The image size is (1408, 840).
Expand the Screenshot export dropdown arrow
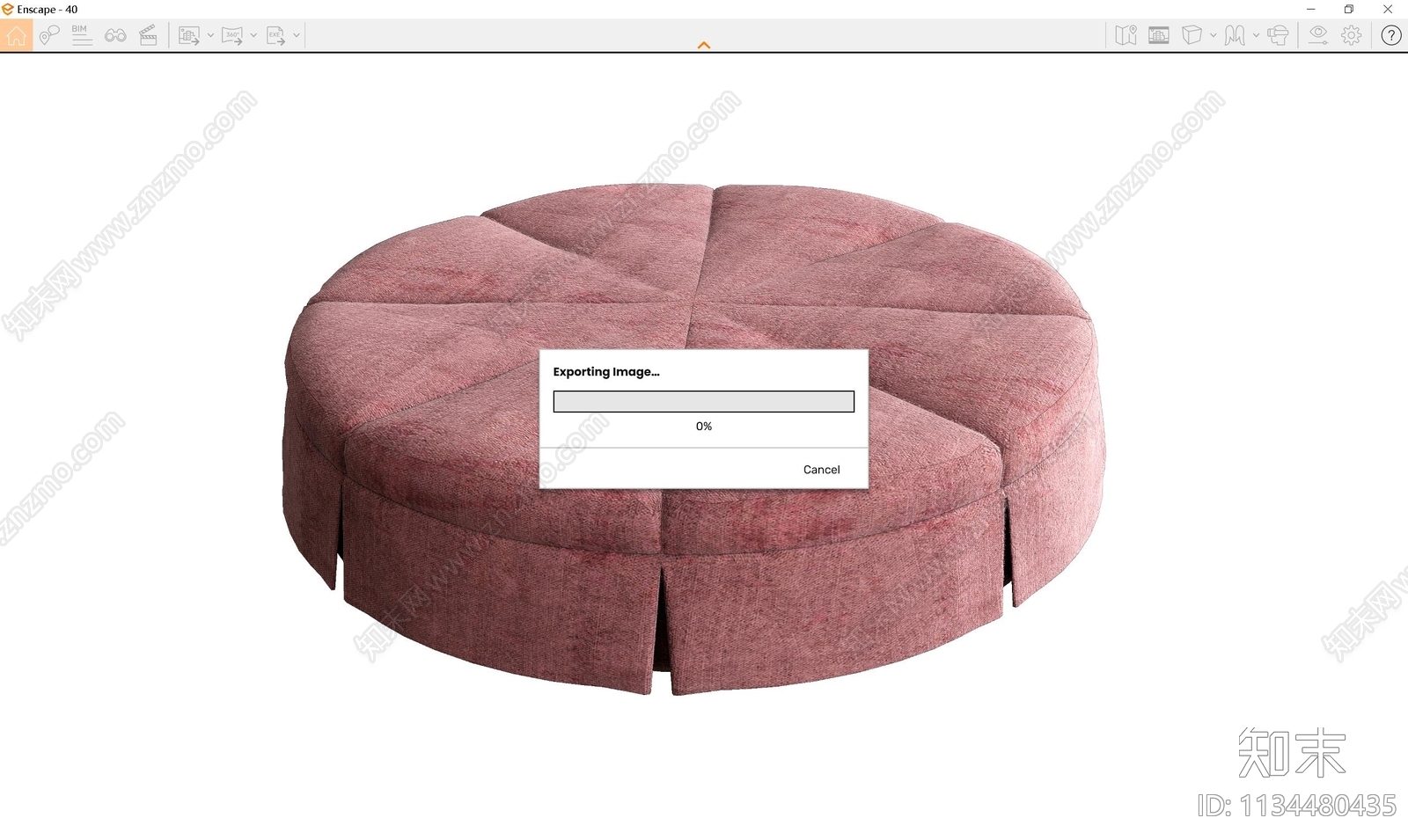point(210,35)
